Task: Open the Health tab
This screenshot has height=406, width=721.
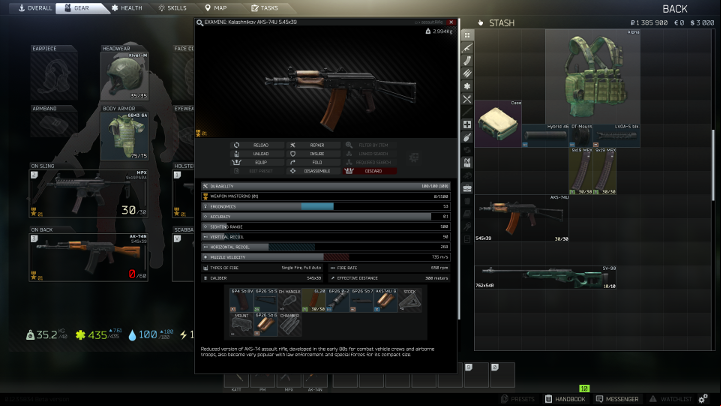Action: 127,8
